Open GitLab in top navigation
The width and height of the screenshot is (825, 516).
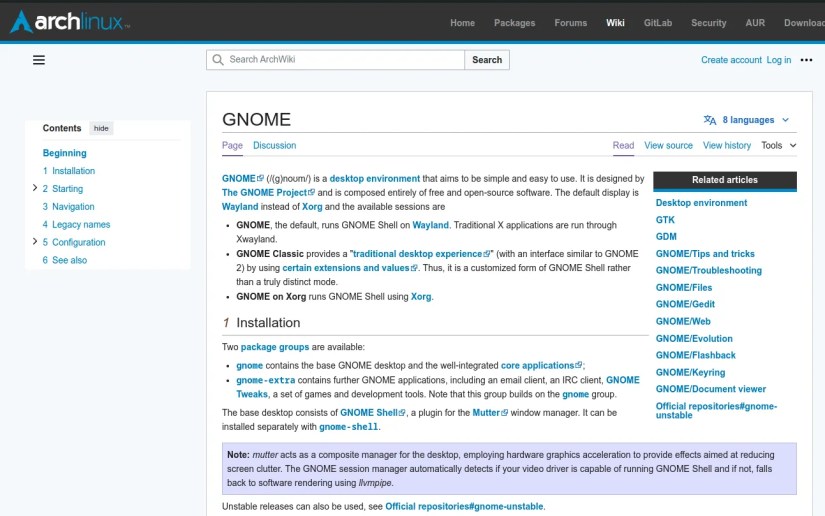pyautogui.click(x=658, y=23)
